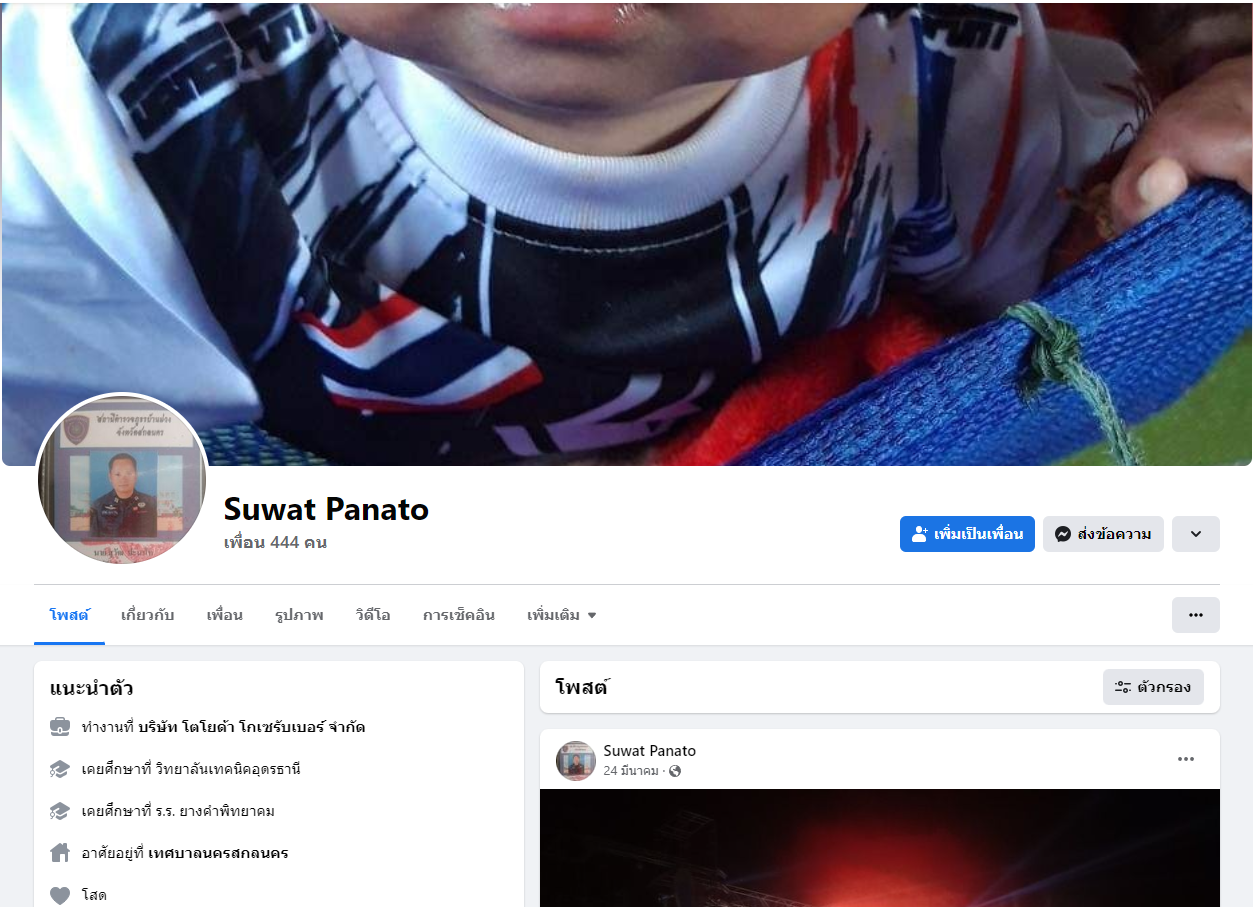Click the small avatar on Suwat Panato's post
Screen dimensions: 1253x907
576,761
